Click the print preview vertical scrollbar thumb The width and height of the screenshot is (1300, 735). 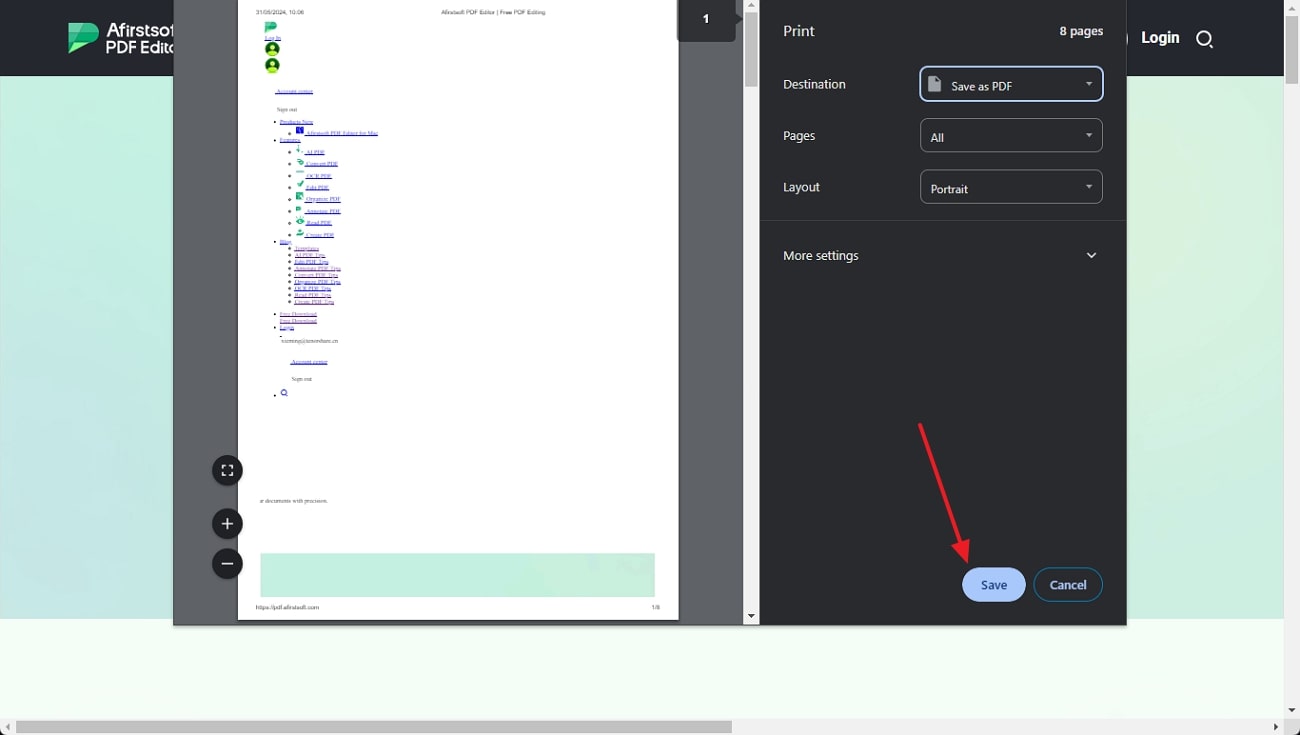(x=751, y=50)
